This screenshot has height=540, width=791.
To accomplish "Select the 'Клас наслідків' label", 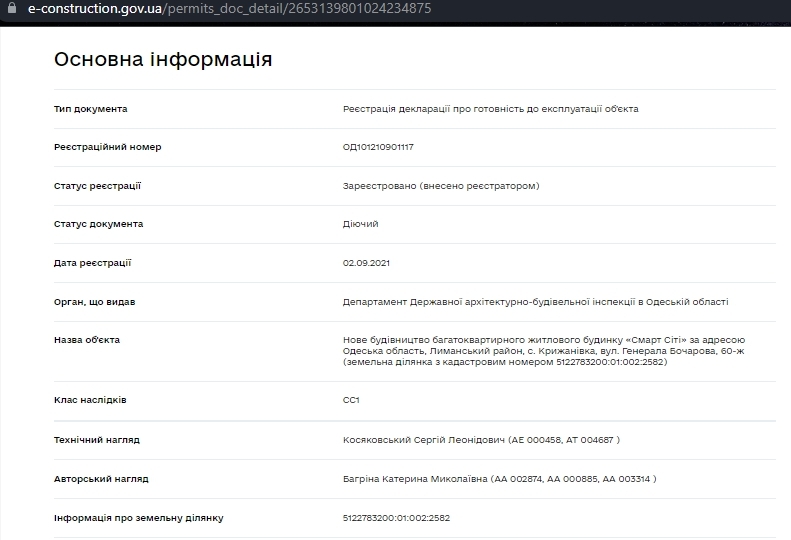I will coord(90,400).
